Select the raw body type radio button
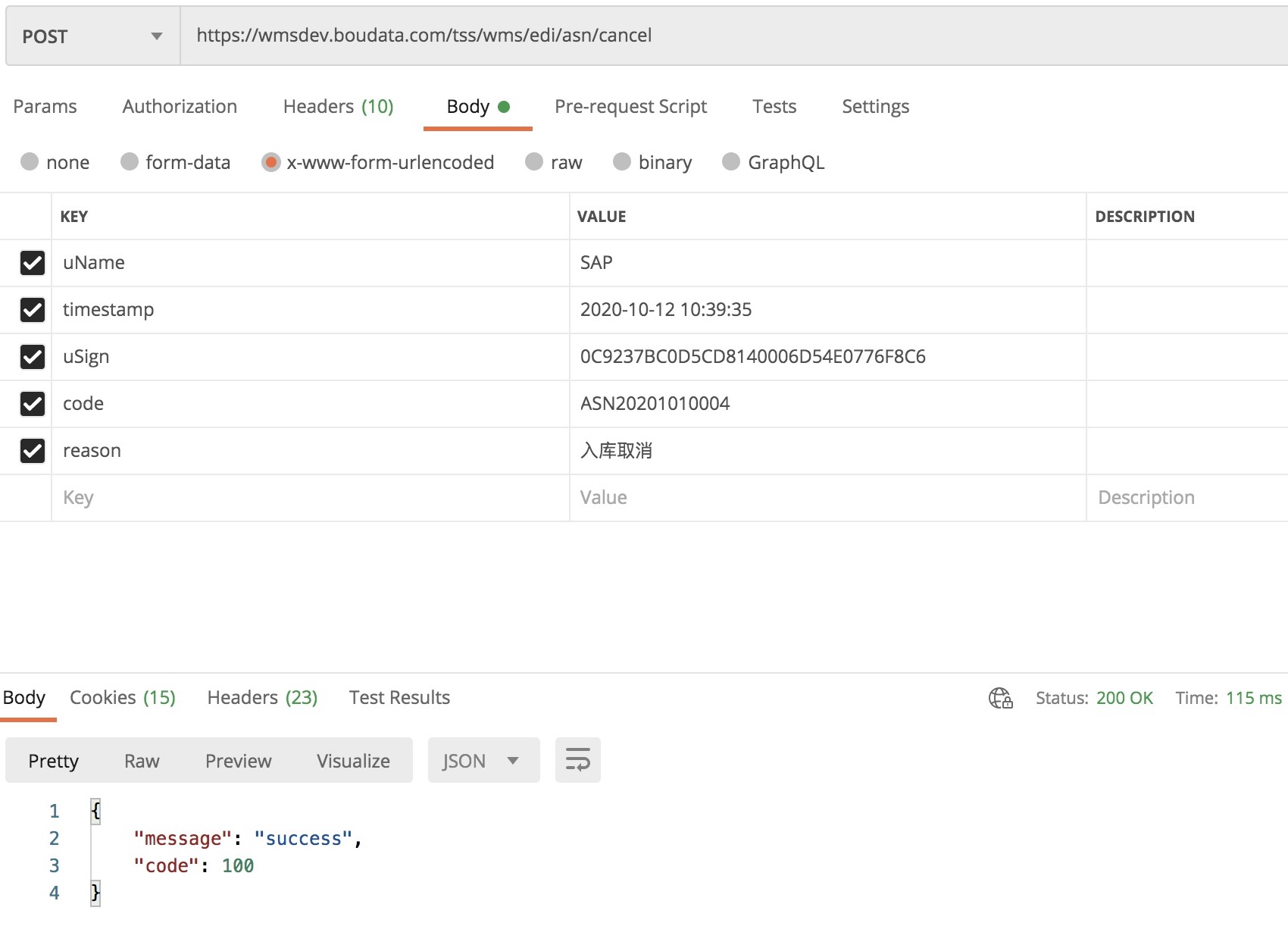Image resolution: width=1288 pixels, height=926 pixels. [534, 162]
